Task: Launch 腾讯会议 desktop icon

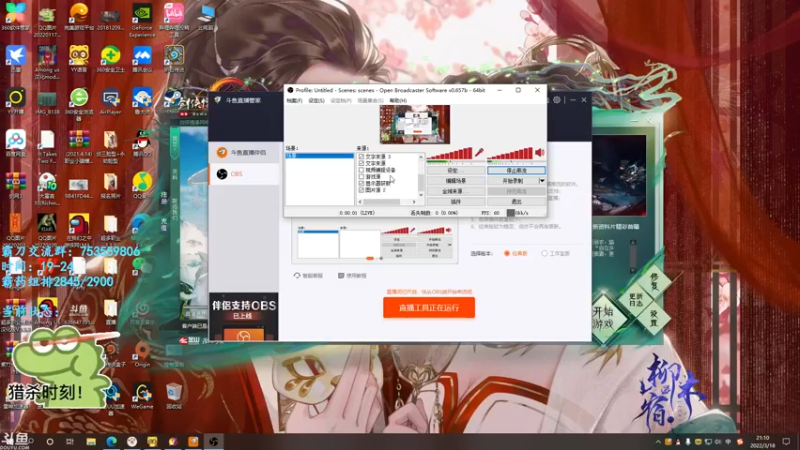Action: point(142,59)
